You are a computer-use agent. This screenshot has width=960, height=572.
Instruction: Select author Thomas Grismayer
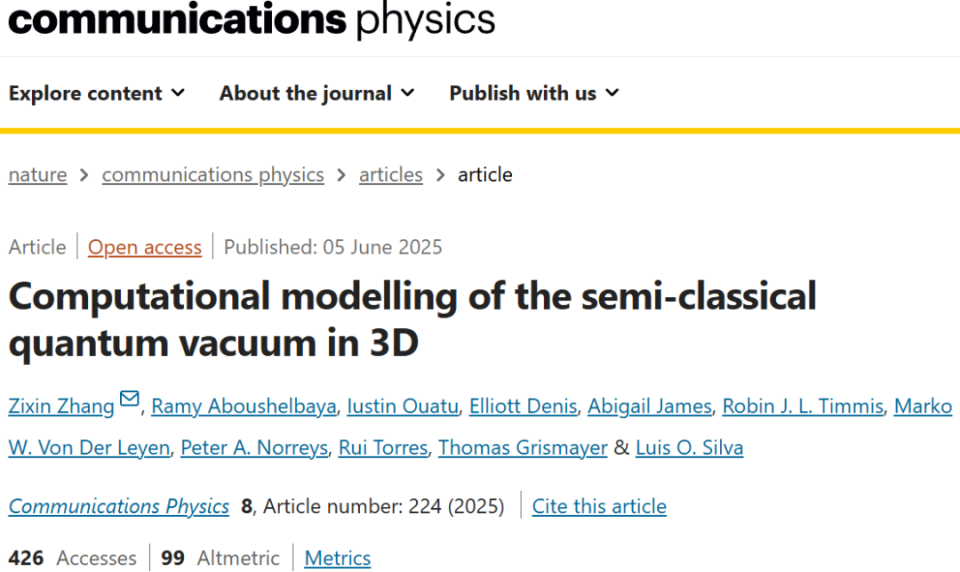point(523,448)
